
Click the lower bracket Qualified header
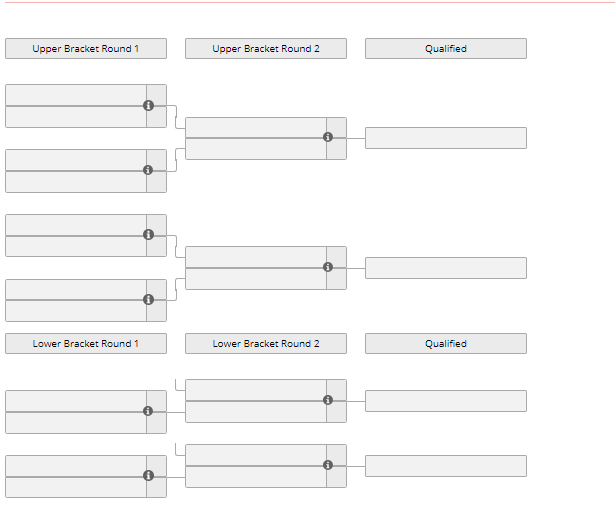click(446, 344)
